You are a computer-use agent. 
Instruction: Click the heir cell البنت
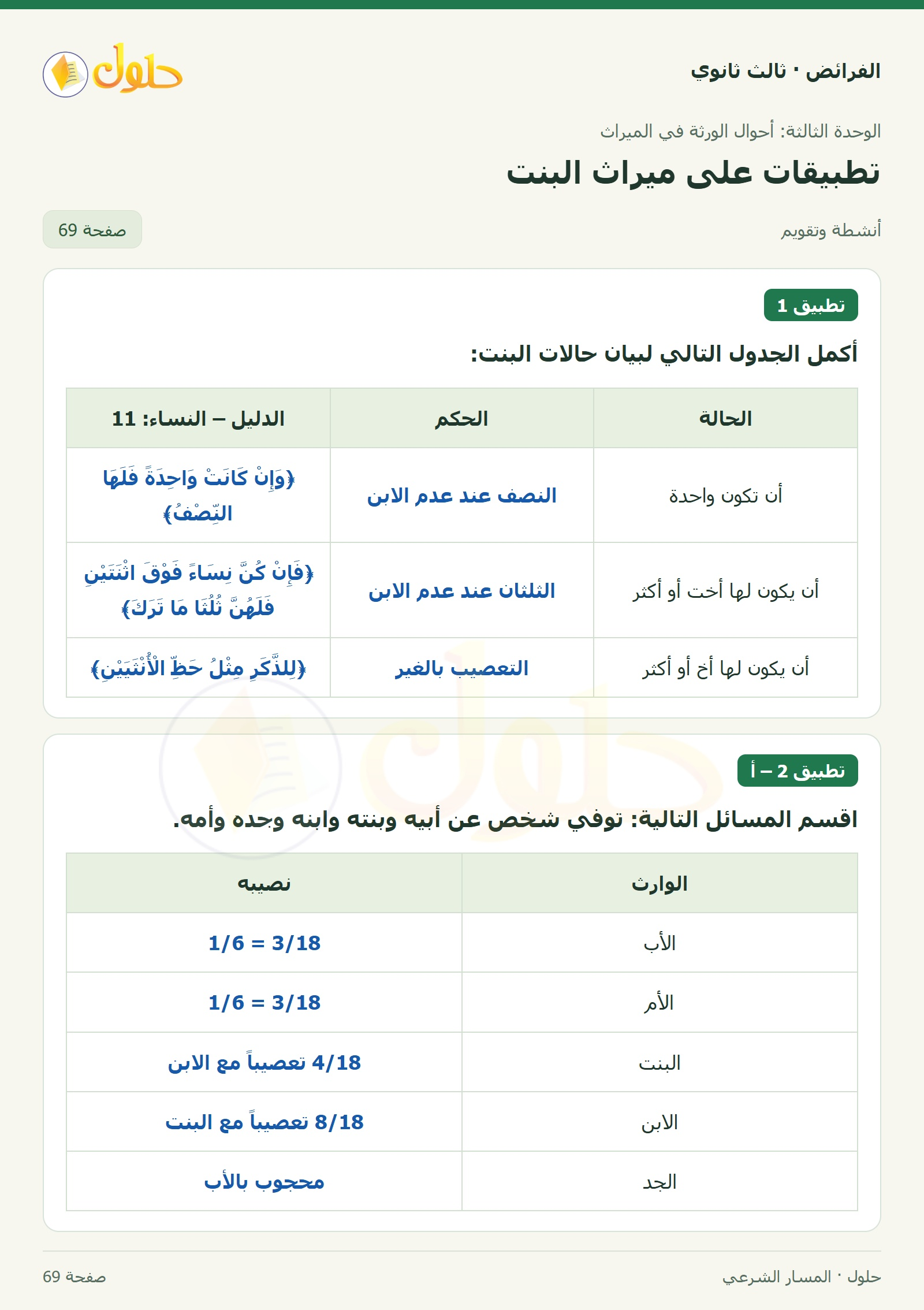(x=660, y=1062)
